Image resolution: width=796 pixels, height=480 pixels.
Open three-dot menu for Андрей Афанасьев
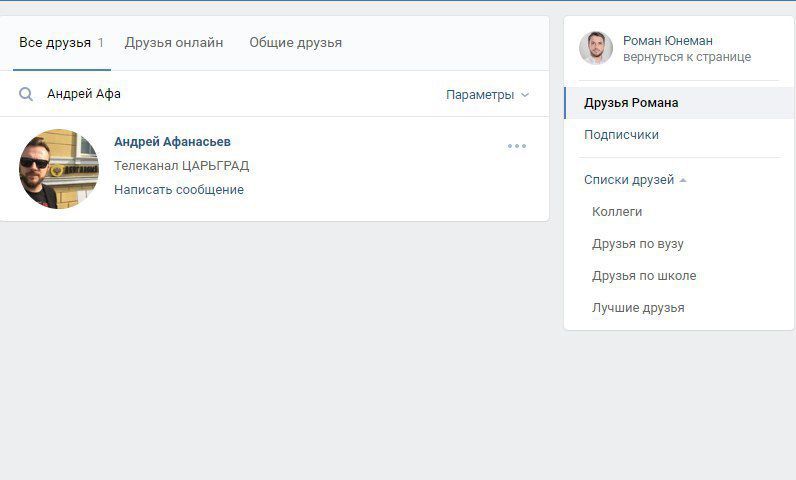517,146
